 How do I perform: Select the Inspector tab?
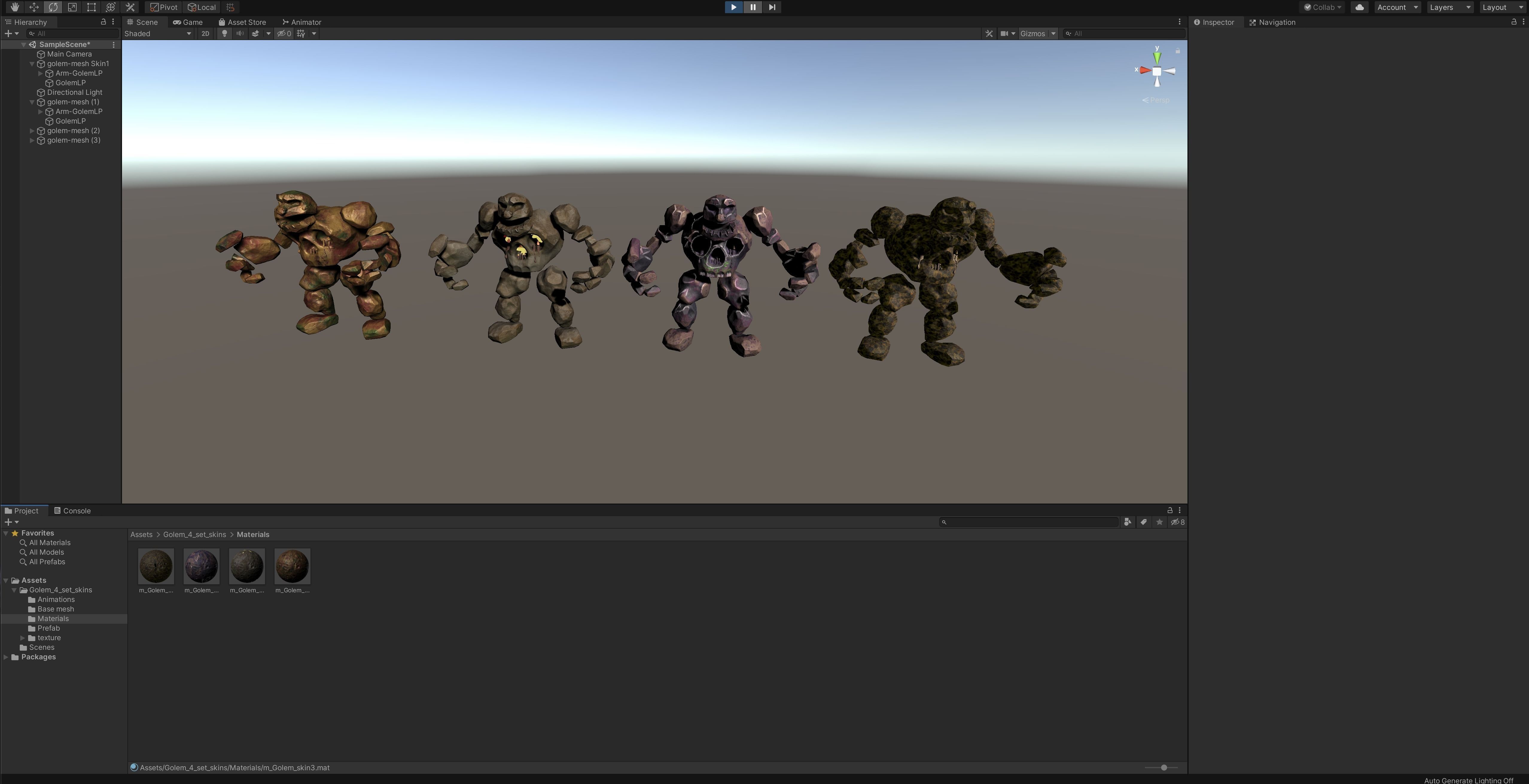pyautogui.click(x=1214, y=22)
